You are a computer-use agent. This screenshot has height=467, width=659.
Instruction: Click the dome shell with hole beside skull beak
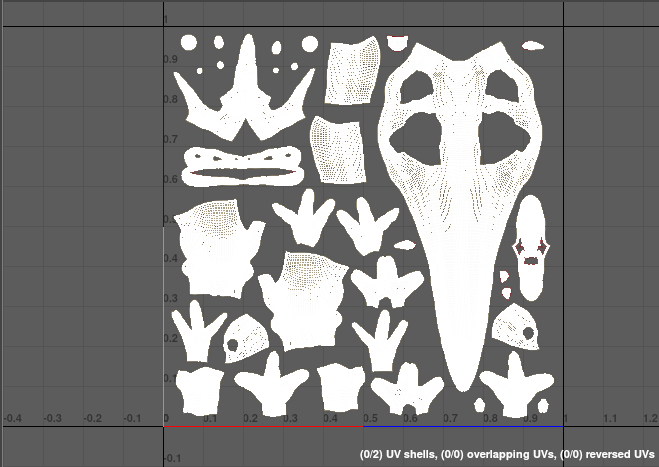(x=515, y=328)
